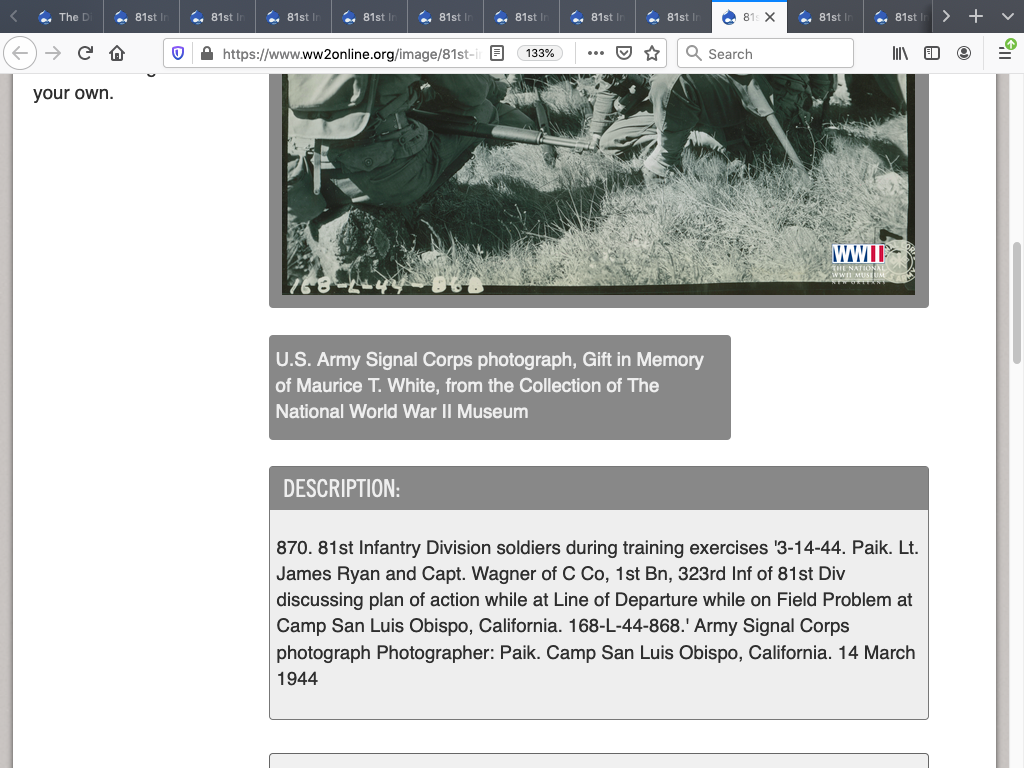1024x768 pixels.
Task: Click the browser back button
Action: coord(21,53)
